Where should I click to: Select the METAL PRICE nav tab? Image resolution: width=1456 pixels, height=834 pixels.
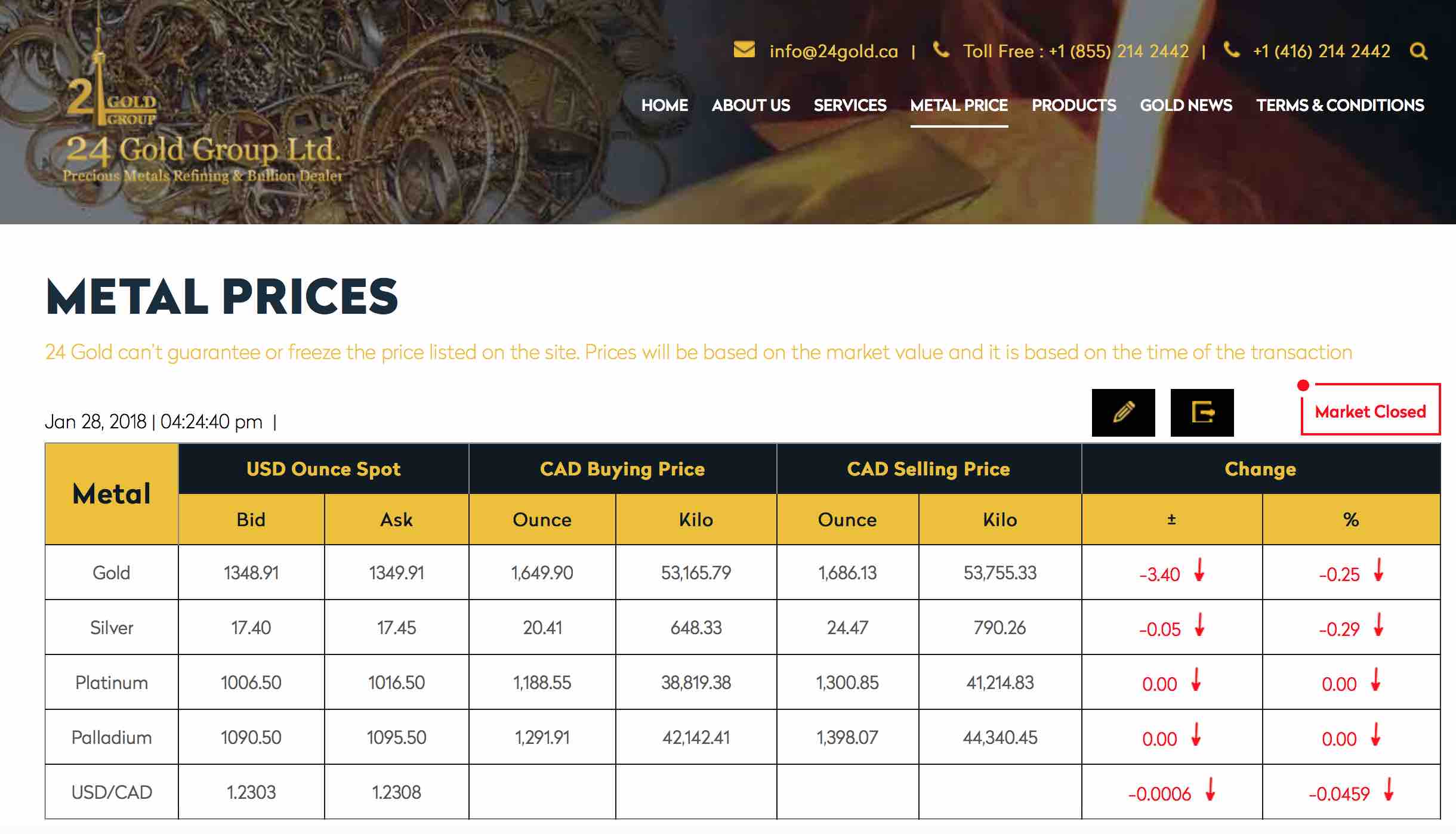[x=959, y=106]
